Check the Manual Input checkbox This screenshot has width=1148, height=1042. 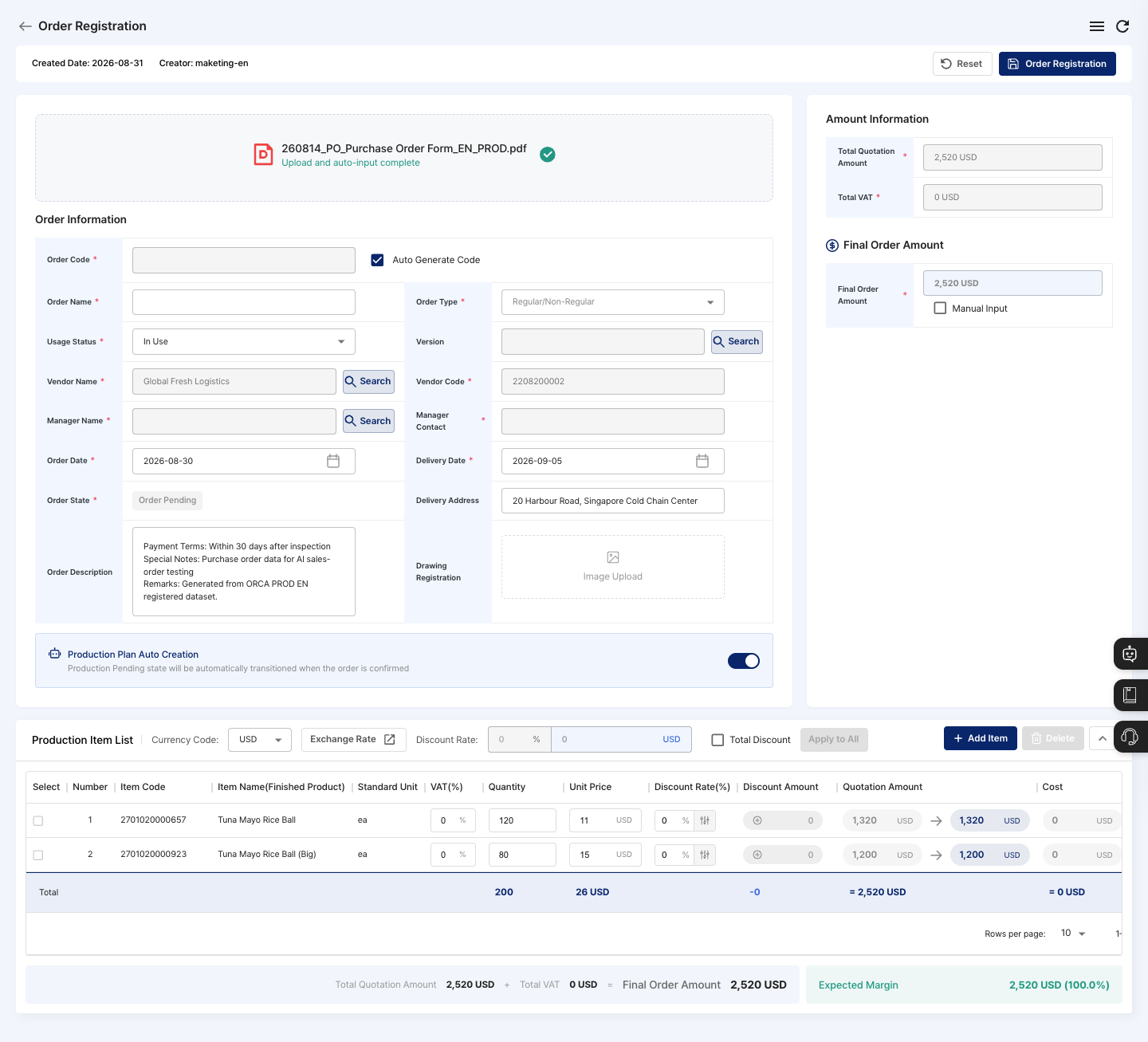pyautogui.click(x=940, y=308)
